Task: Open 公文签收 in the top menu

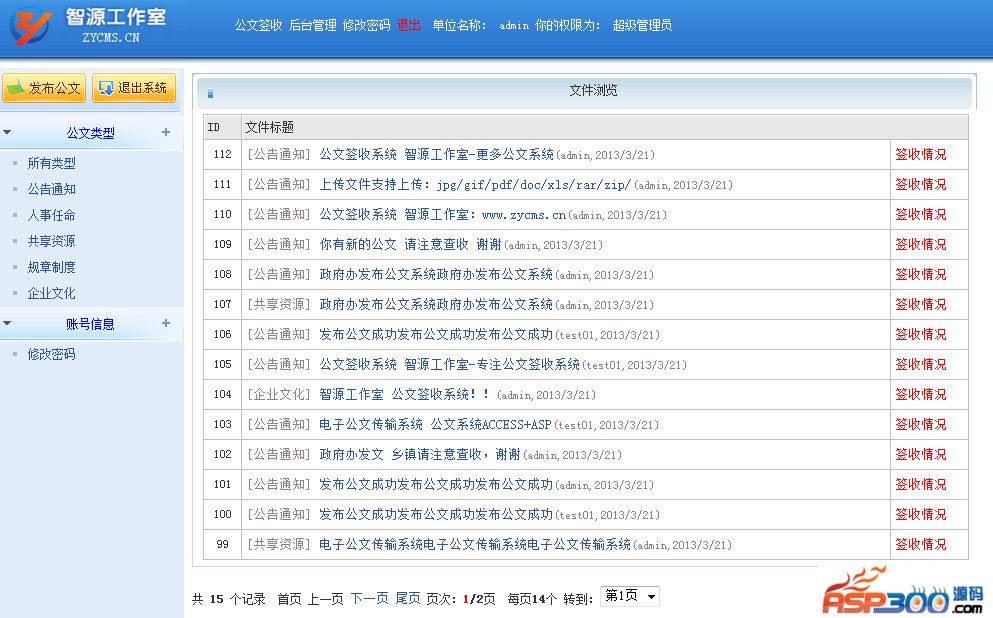Action: (x=258, y=25)
